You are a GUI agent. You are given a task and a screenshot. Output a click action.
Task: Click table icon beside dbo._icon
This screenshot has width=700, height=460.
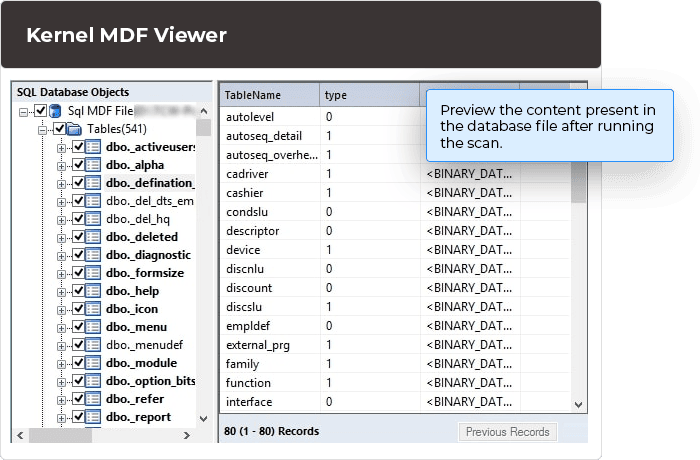click(x=93, y=309)
